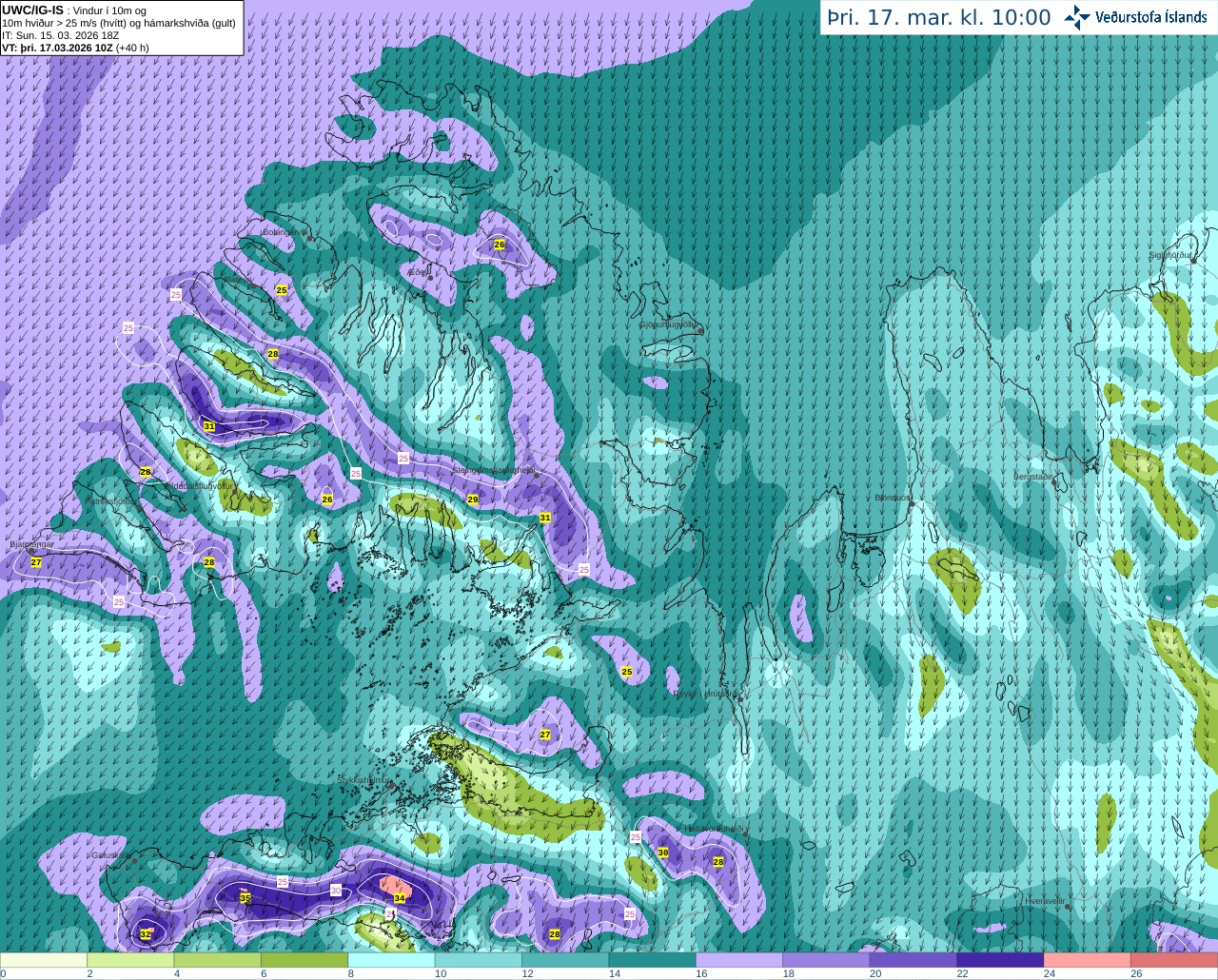The height and width of the screenshot is (980, 1218).
Task: Click the Veðurstofa Íslands logo emblem
Action: coord(1077,17)
